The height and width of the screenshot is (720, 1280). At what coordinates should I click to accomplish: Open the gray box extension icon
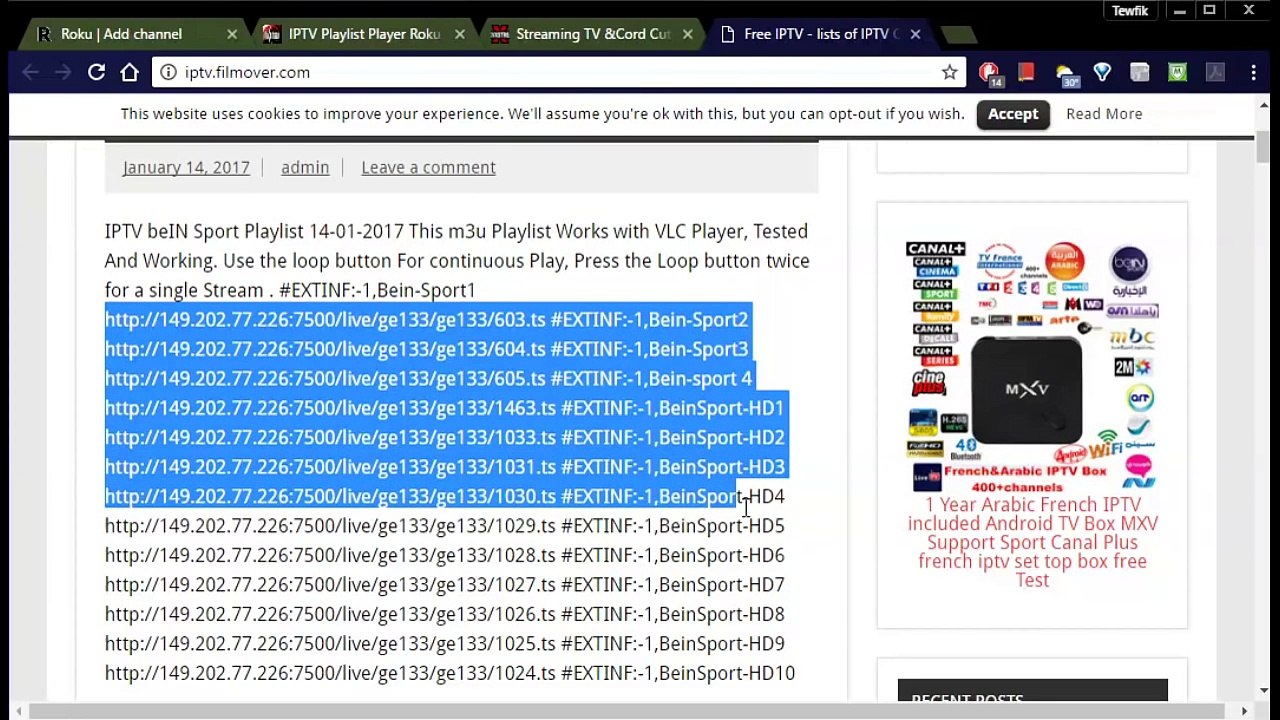1140,72
